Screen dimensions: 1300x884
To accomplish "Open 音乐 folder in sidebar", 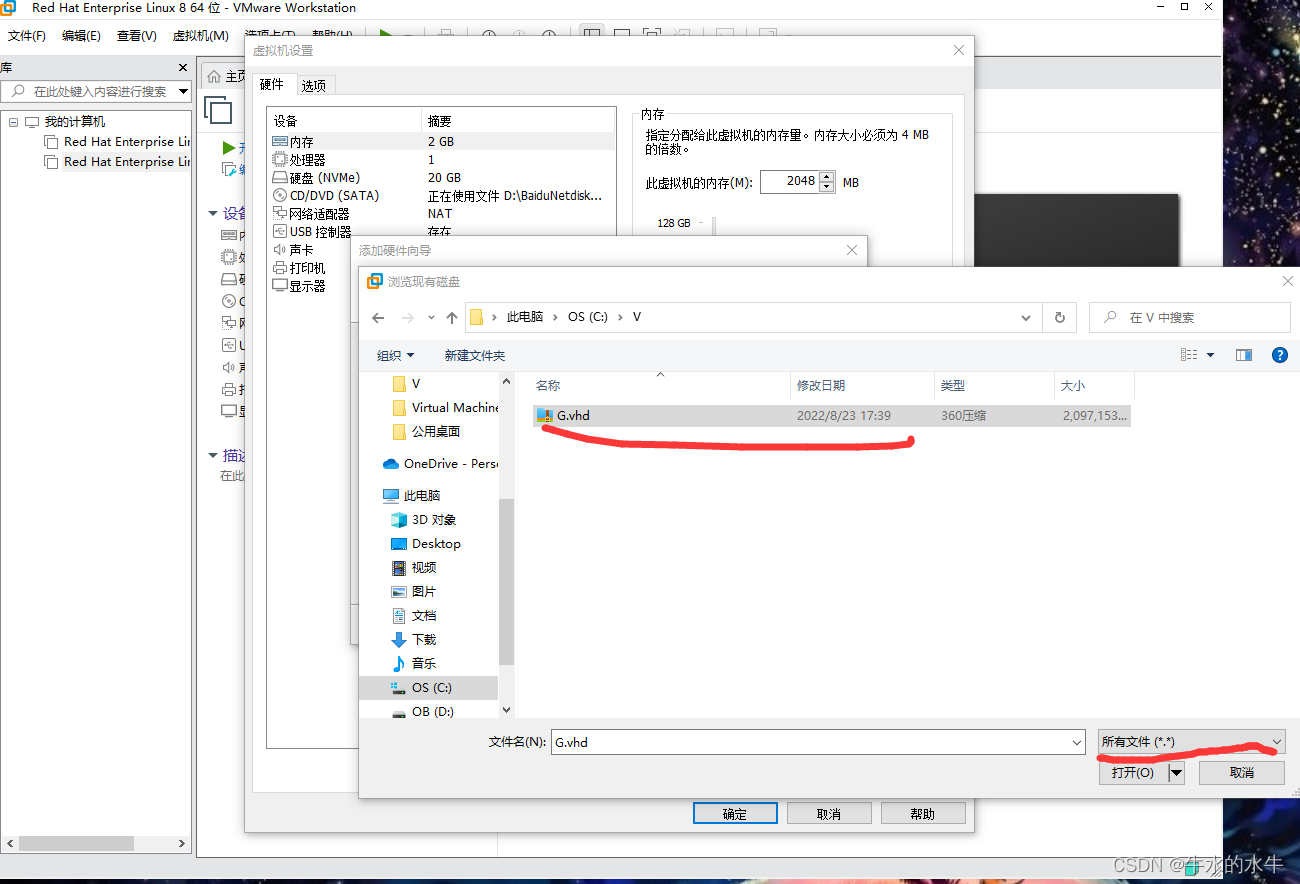I will pyautogui.click(x=413, y=664).
